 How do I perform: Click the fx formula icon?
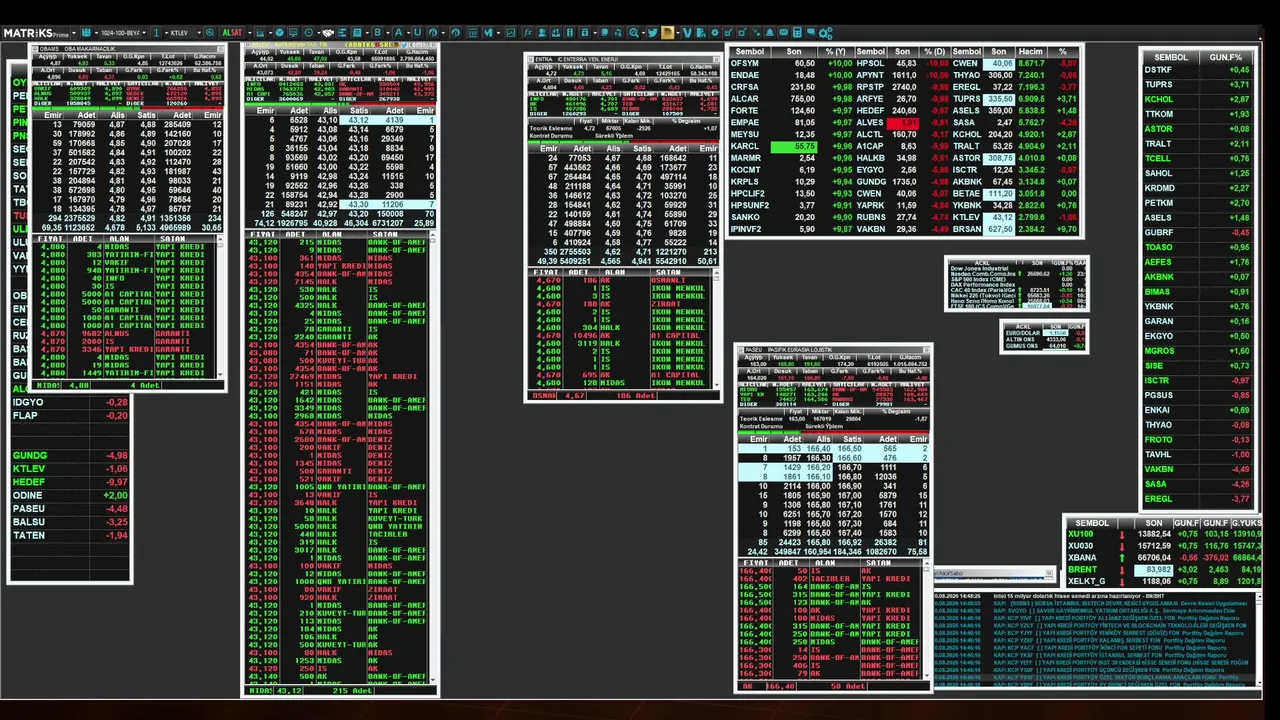pos(528,33)
